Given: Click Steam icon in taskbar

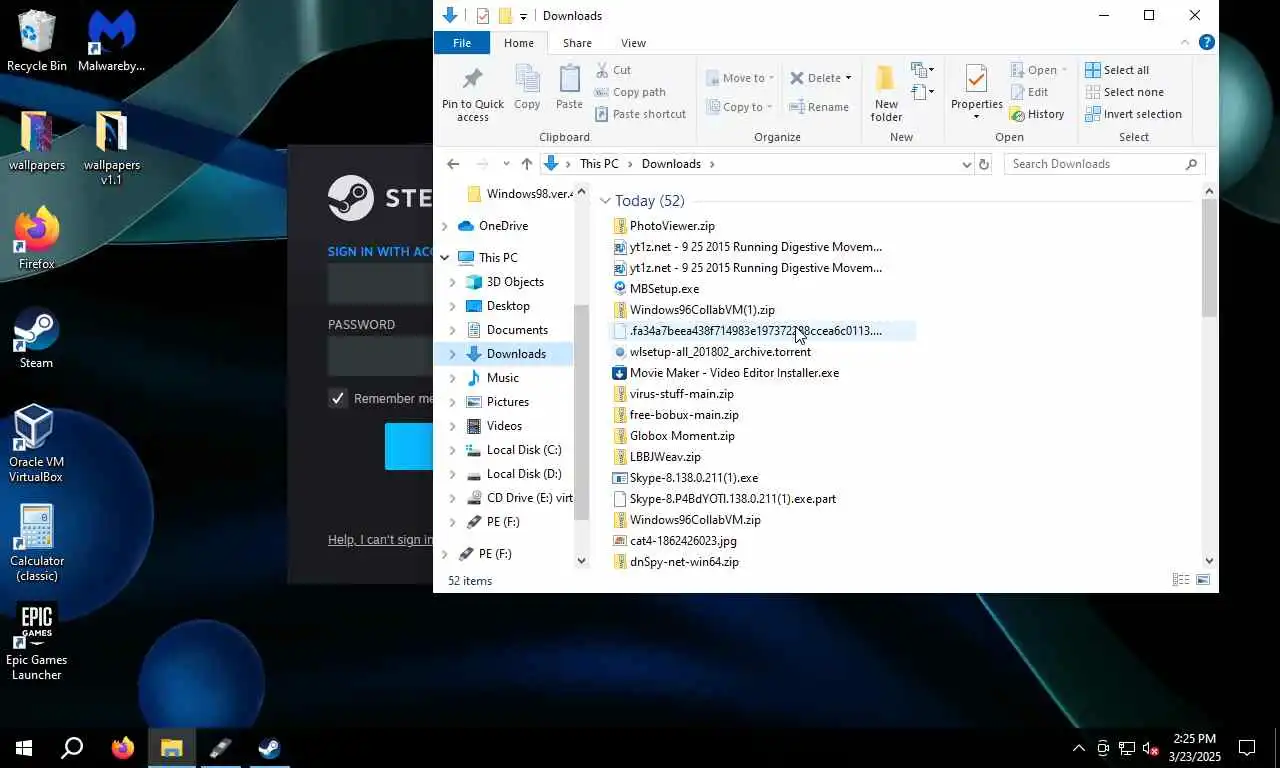Looking at the screenshot, I should click(269, 748).
